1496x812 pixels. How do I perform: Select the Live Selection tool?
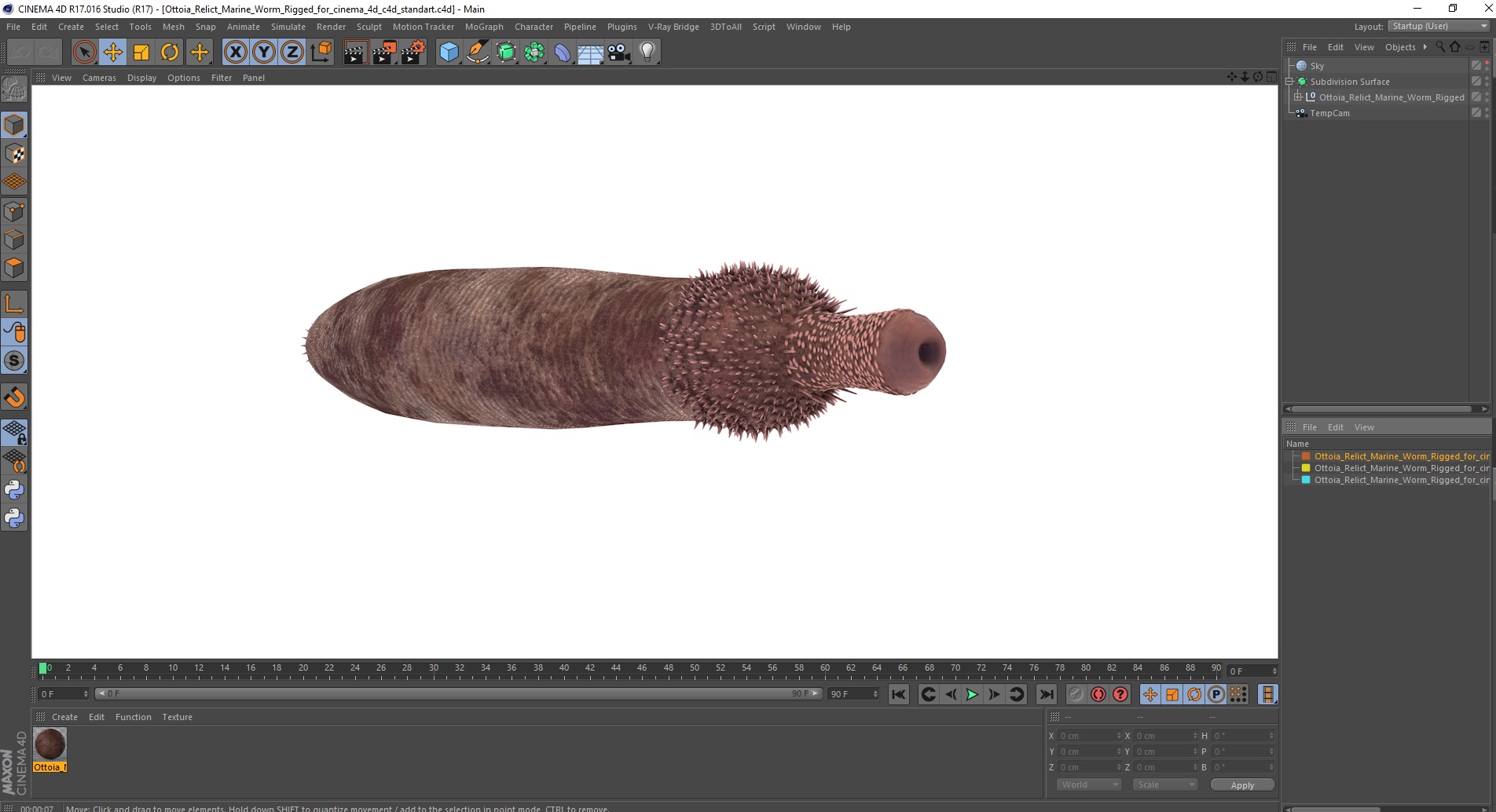(x=84, y=53)
